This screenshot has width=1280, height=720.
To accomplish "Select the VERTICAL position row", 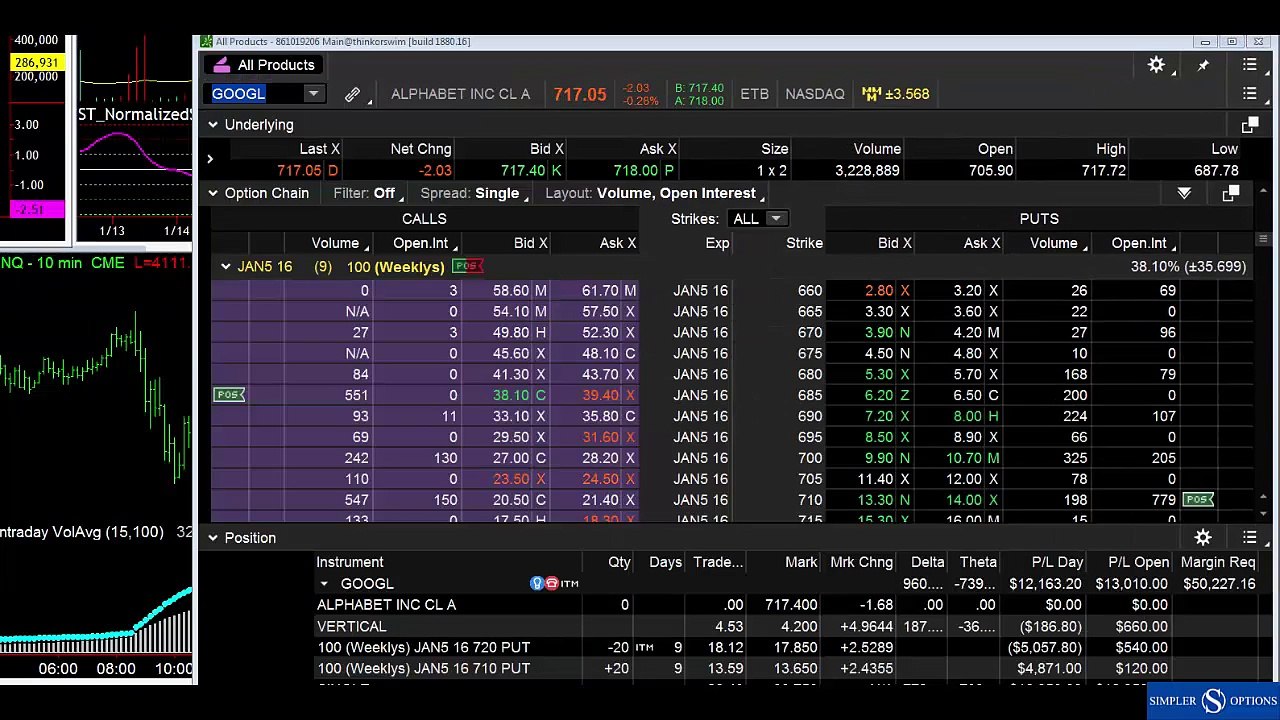I will tap(785, 626).
